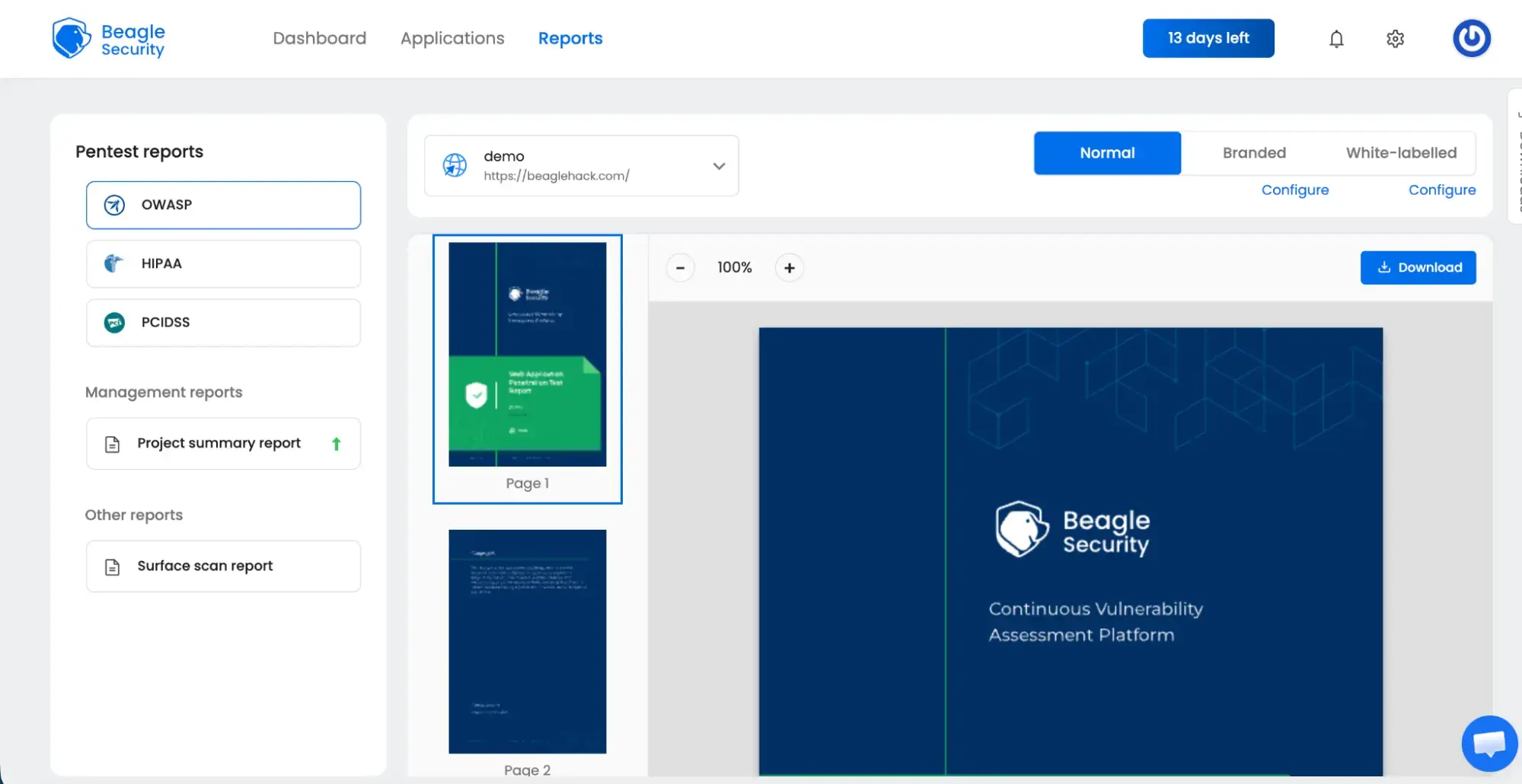Click the OWASP report icon
The width and height of the screenshot is (1522, 784).
(x=114, y=205)
